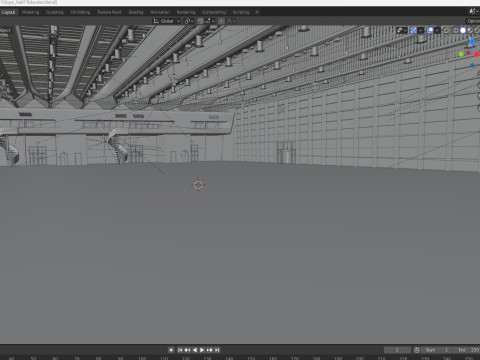Click the Start frame field

pos(437,350)
